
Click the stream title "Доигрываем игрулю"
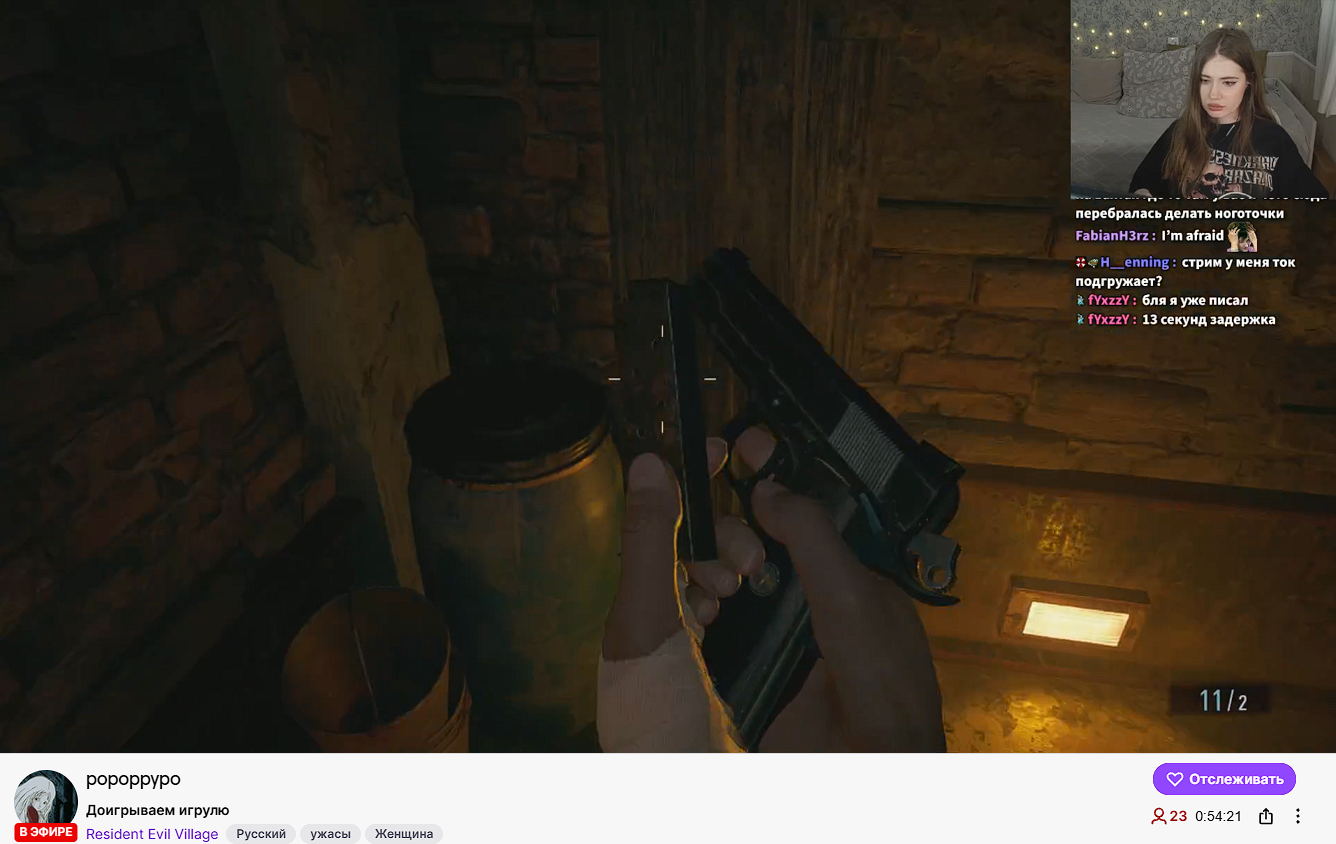(158, 810)
